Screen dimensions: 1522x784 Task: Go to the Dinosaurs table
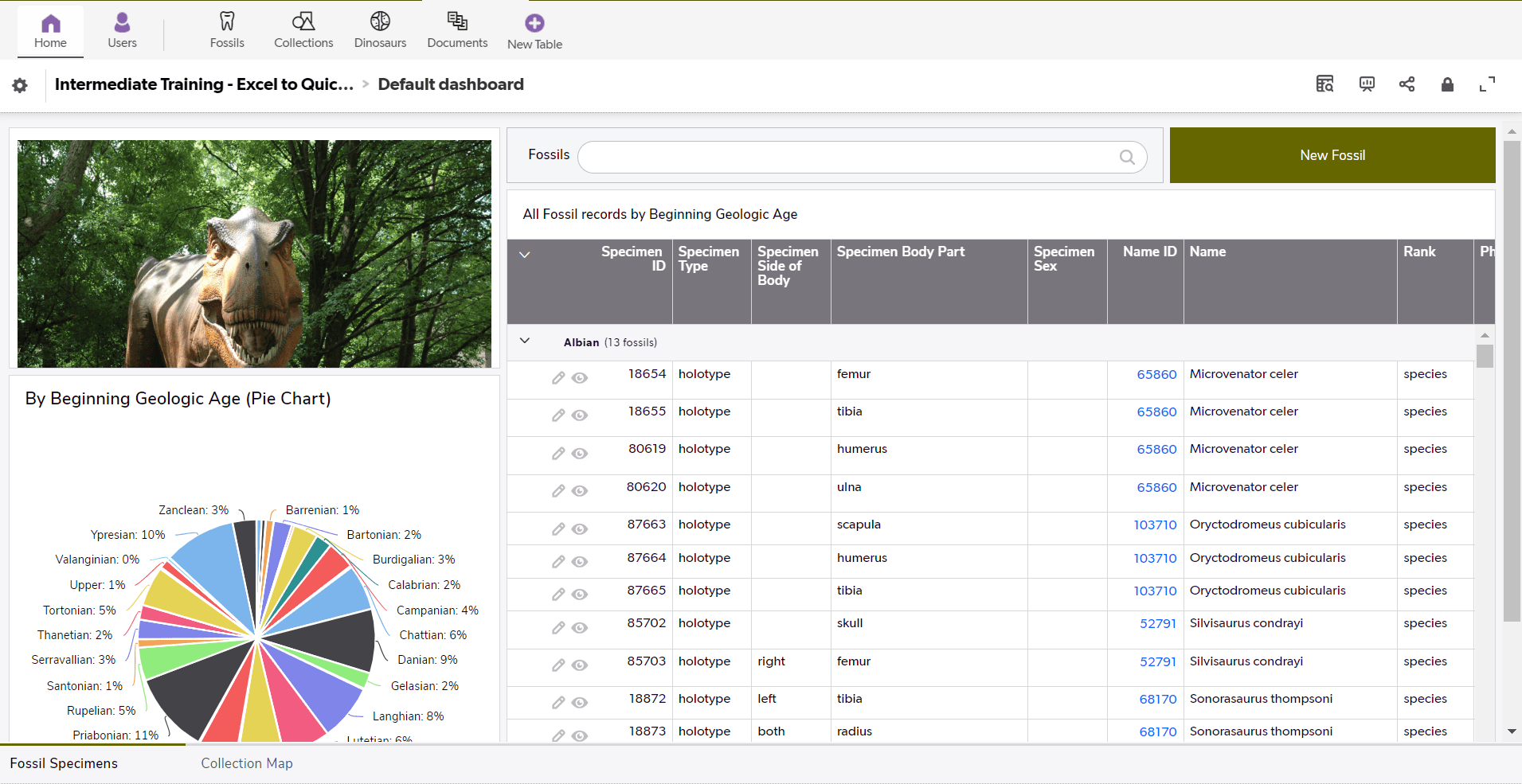click(x=380, y=31)
